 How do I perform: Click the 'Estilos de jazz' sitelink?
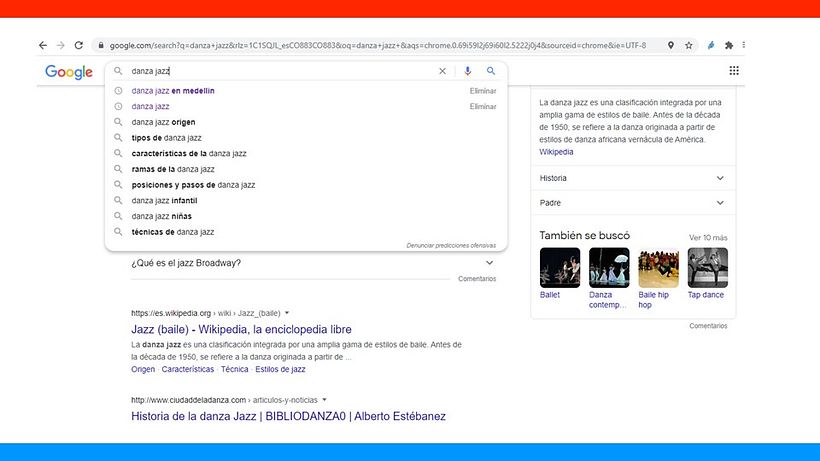[x=280, y=370]
